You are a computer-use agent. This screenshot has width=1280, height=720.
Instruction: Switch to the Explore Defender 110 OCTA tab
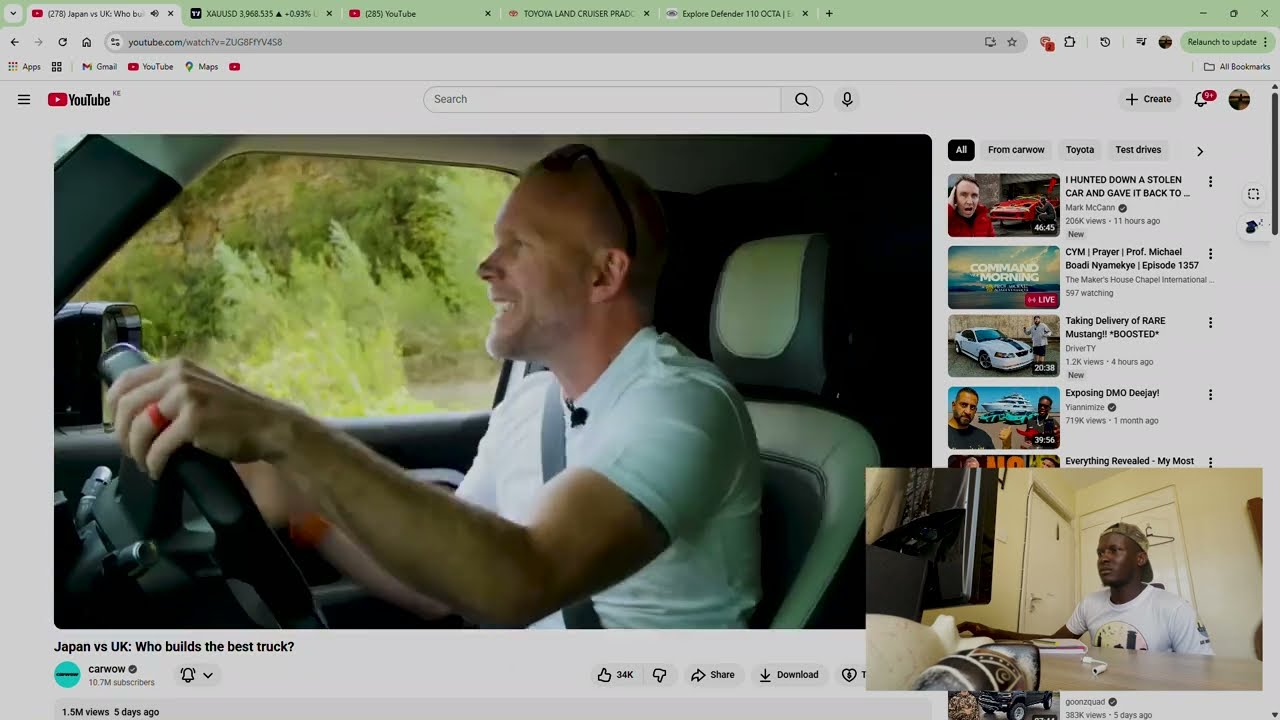739,14
